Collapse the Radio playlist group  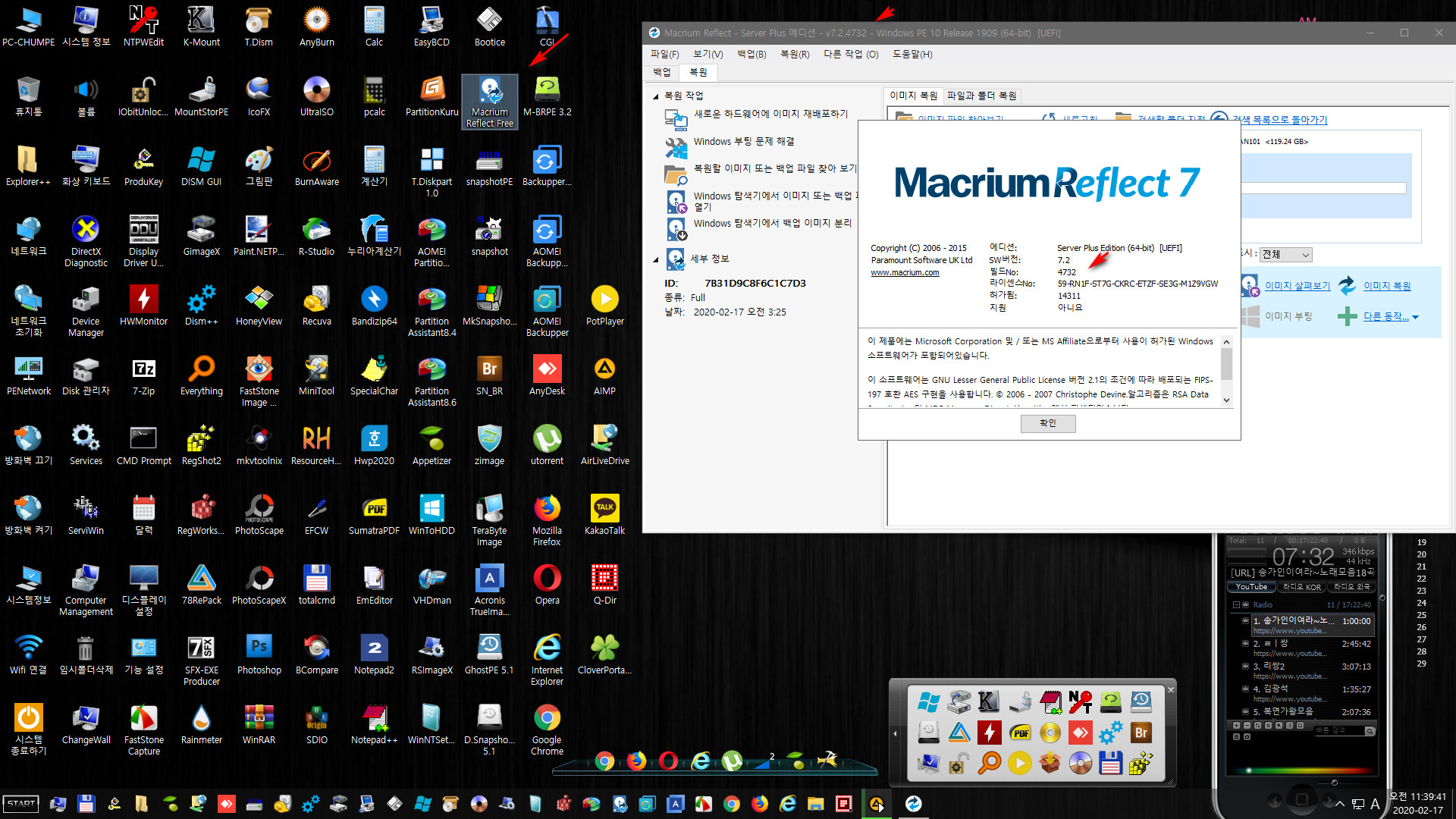click(1236, 605)
